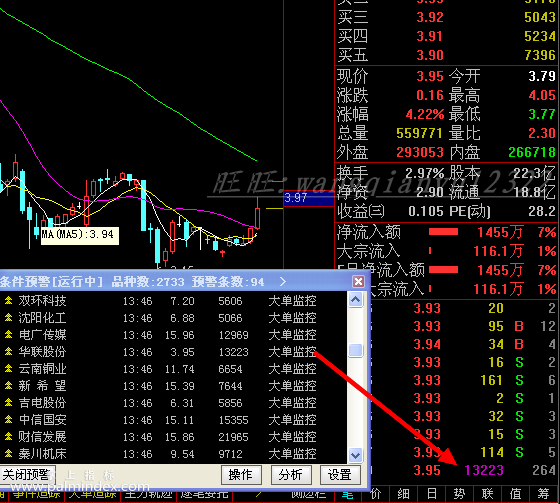Open alert 设置 settings
The width and height of the screenshot is (560, 504).
click(x=340, y=475)
